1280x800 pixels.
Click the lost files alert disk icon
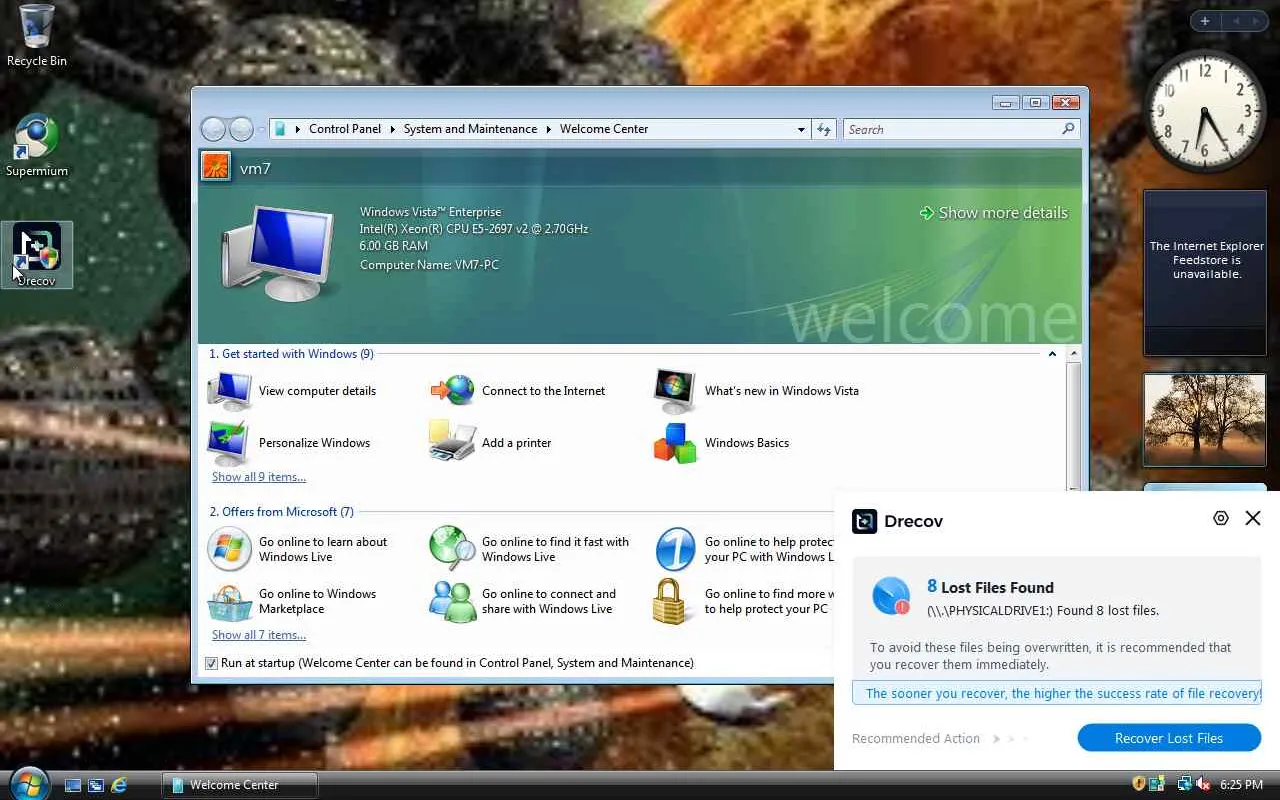coord(890,595)
